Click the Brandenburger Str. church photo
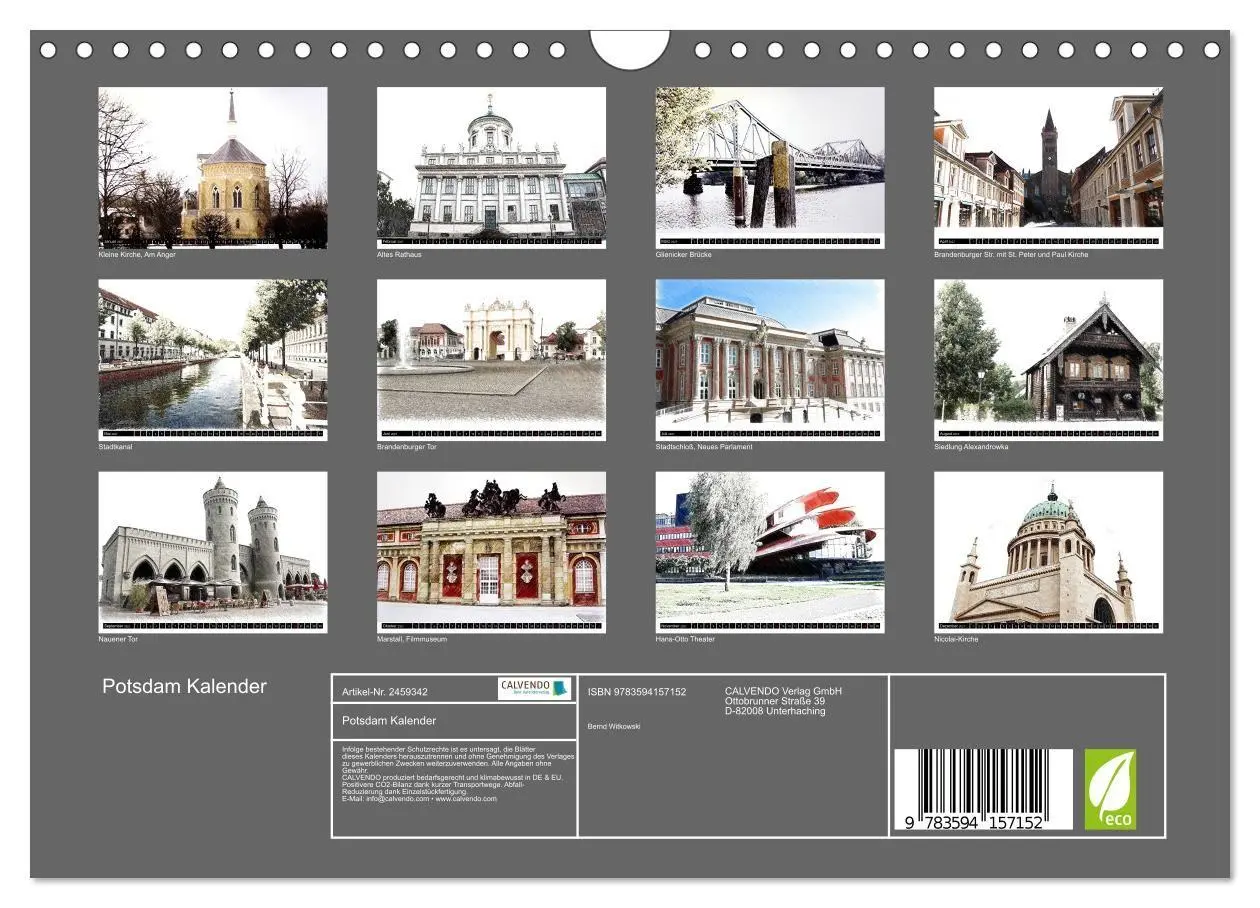This screenshot has height=908, width=1260. [x=1049, y=167]
